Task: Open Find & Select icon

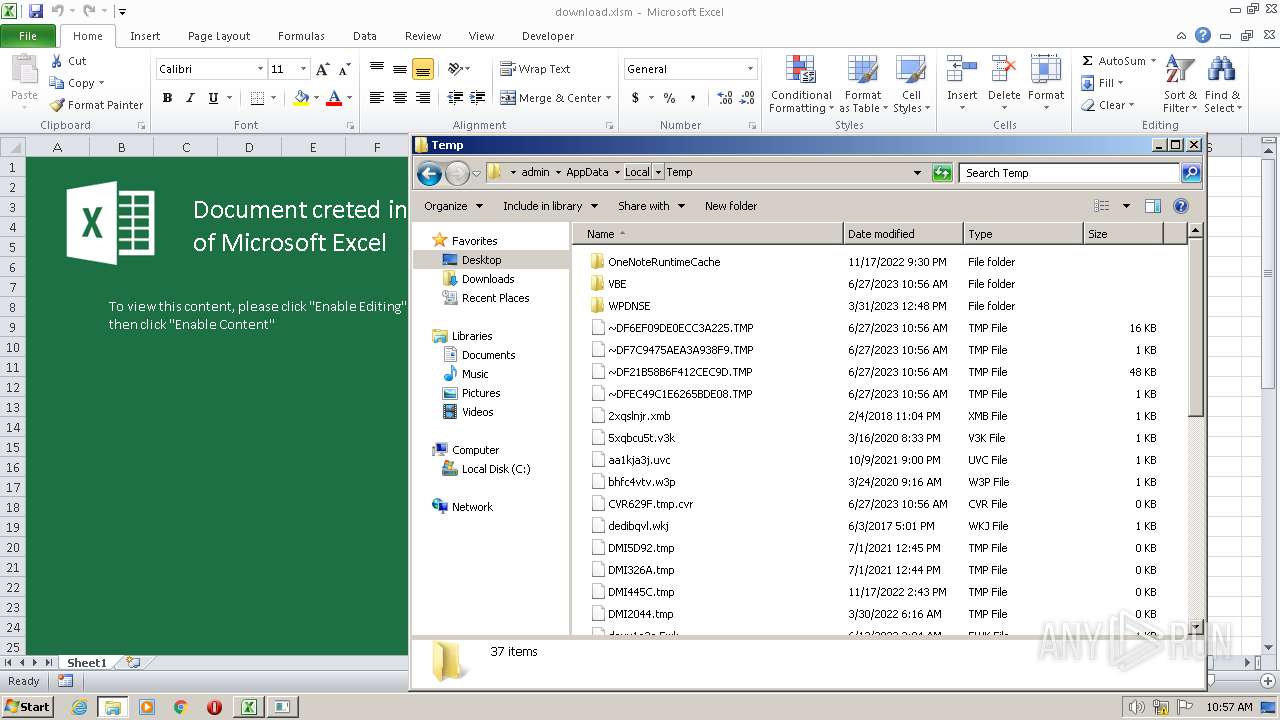Action: (x=1221, y=70)
